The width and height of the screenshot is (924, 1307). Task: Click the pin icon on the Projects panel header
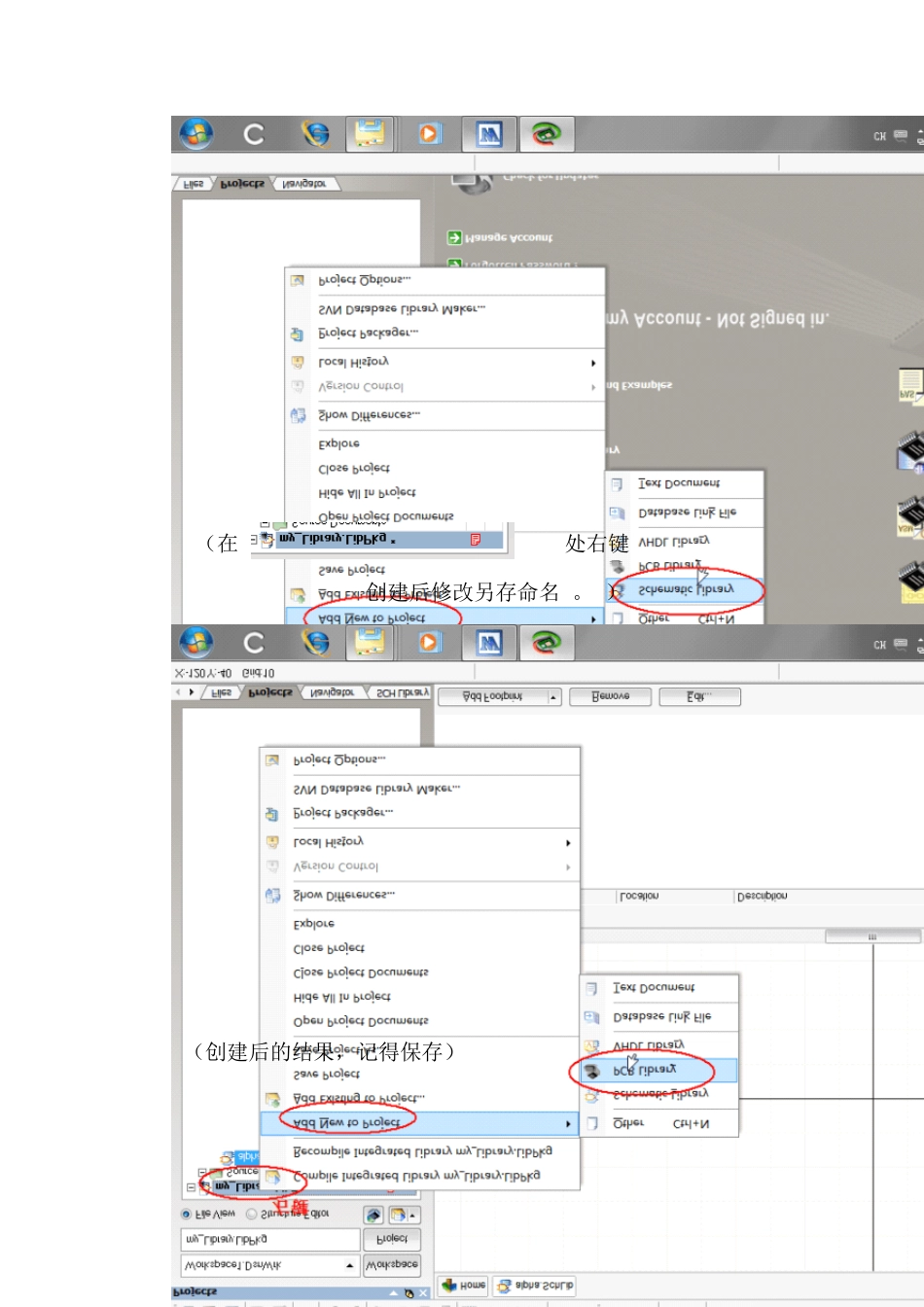pos(409,1293)
